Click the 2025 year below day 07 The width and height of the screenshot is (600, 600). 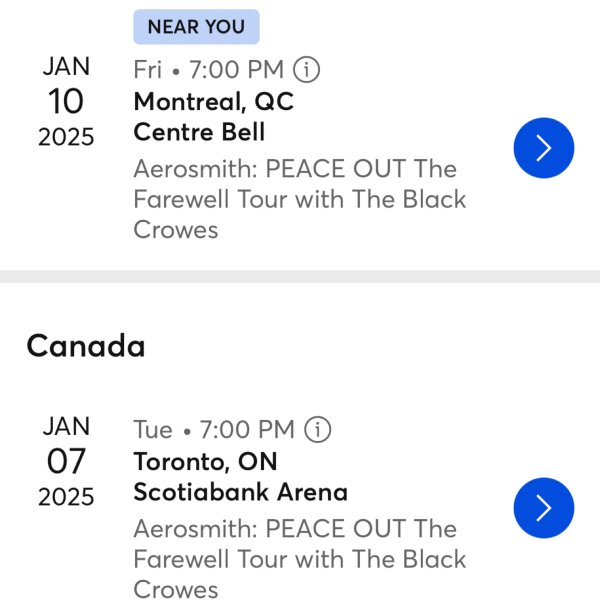[66, 497]
